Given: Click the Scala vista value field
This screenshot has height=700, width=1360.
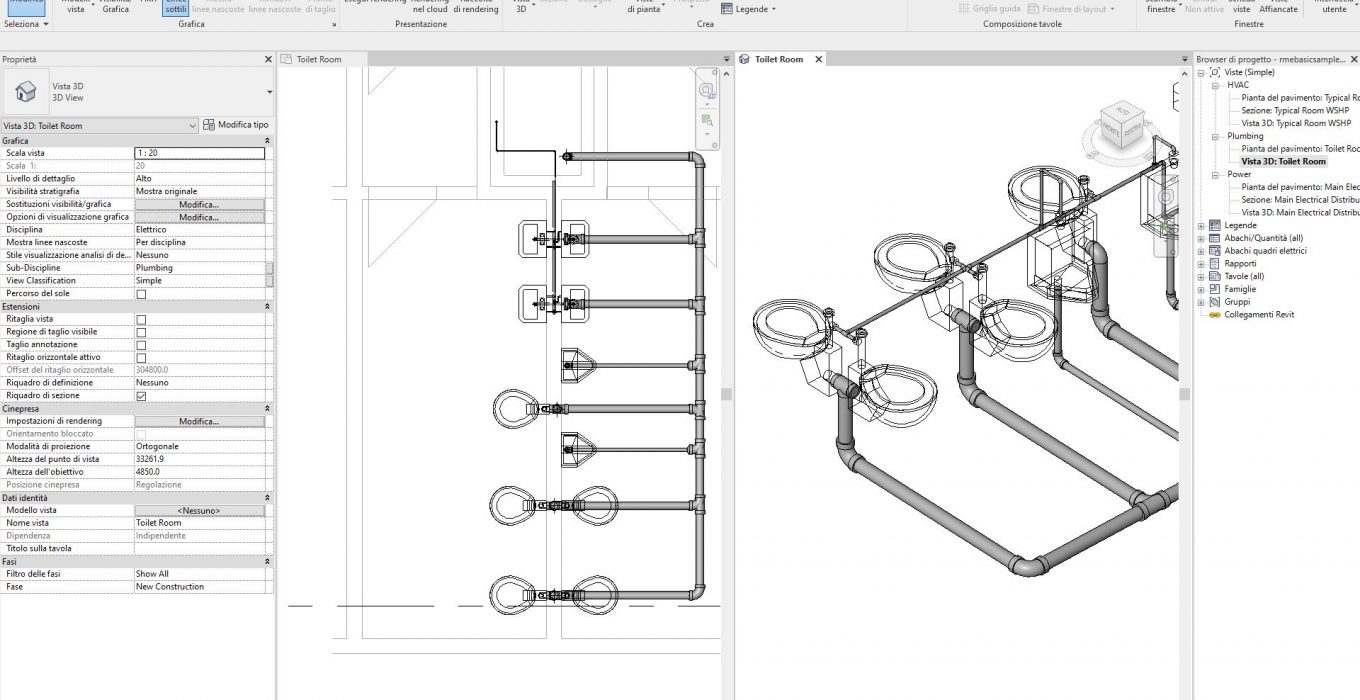Looking at the screenshot, I should coord(199,153).
